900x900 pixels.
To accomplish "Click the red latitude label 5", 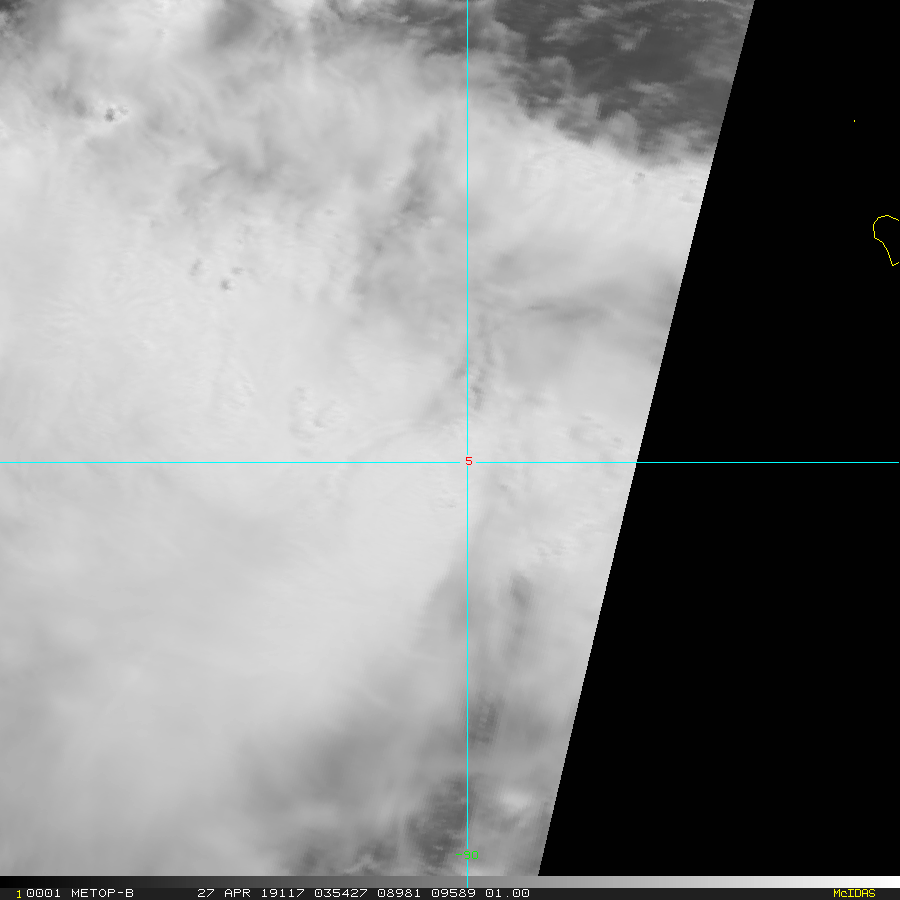I will point(468,461).
